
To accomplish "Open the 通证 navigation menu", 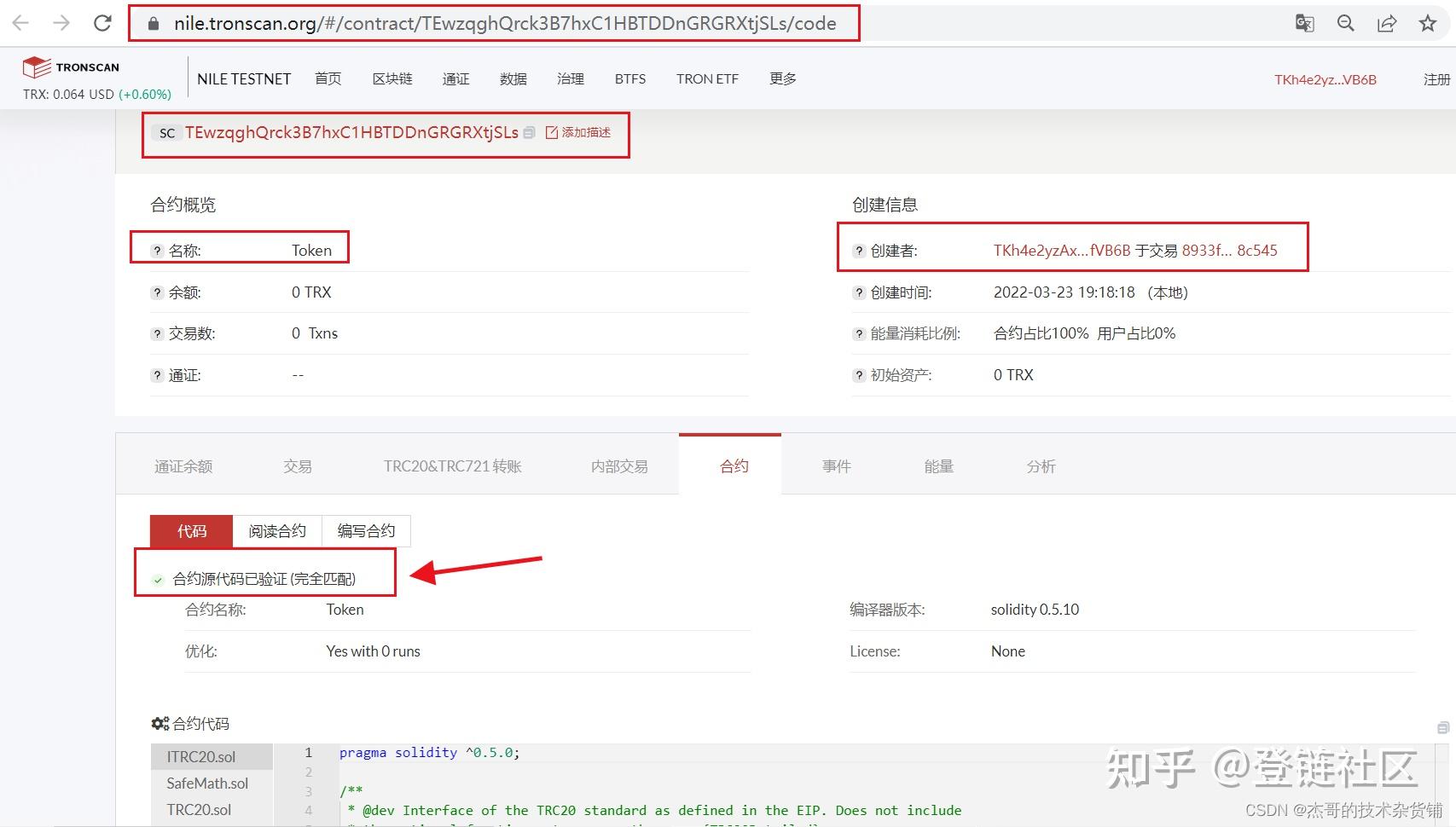I will coord(456,78).
